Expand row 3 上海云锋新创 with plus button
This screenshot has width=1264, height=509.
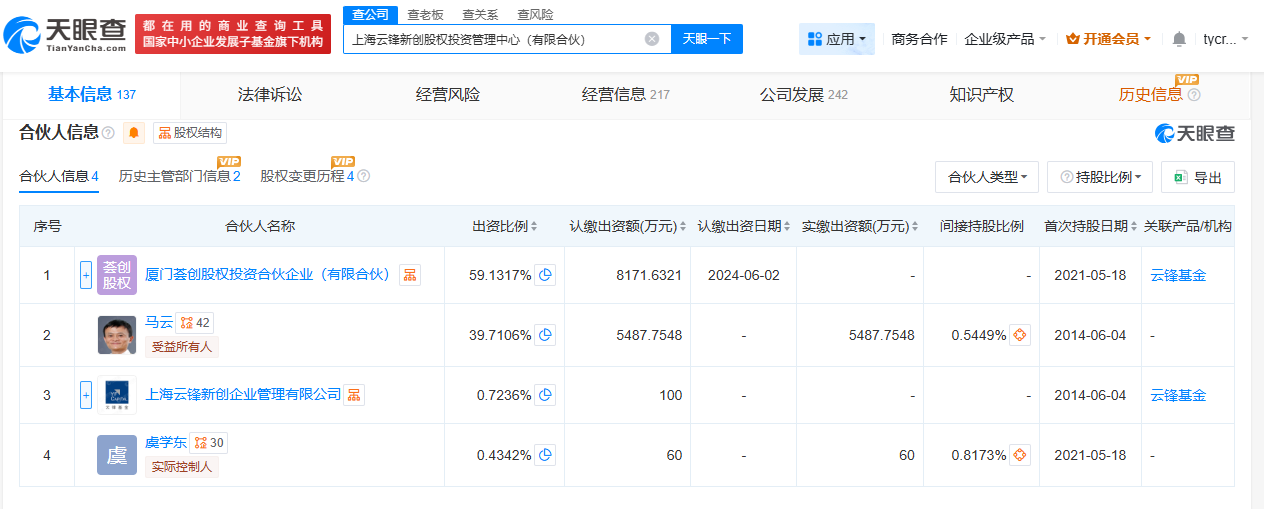(x=86, y=395)
